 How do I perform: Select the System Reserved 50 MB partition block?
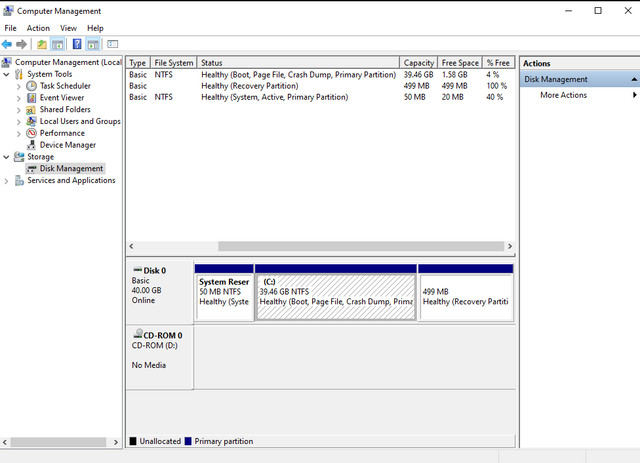point(224,292)
